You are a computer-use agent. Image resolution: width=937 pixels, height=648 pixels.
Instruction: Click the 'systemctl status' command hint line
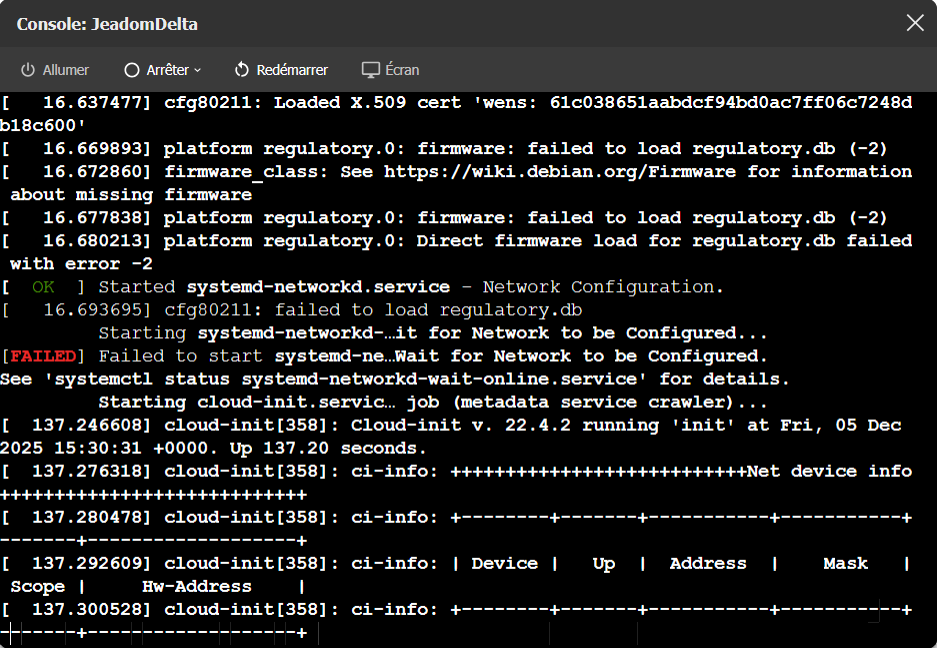point(394,379)
